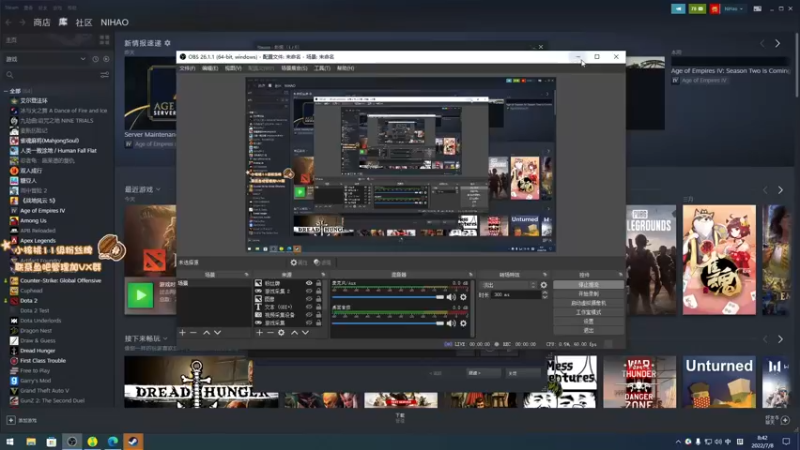Screen dimensions: 800x450
Task: Toggle the lock on the 文本 (GDI+) source
Action: 318,307
